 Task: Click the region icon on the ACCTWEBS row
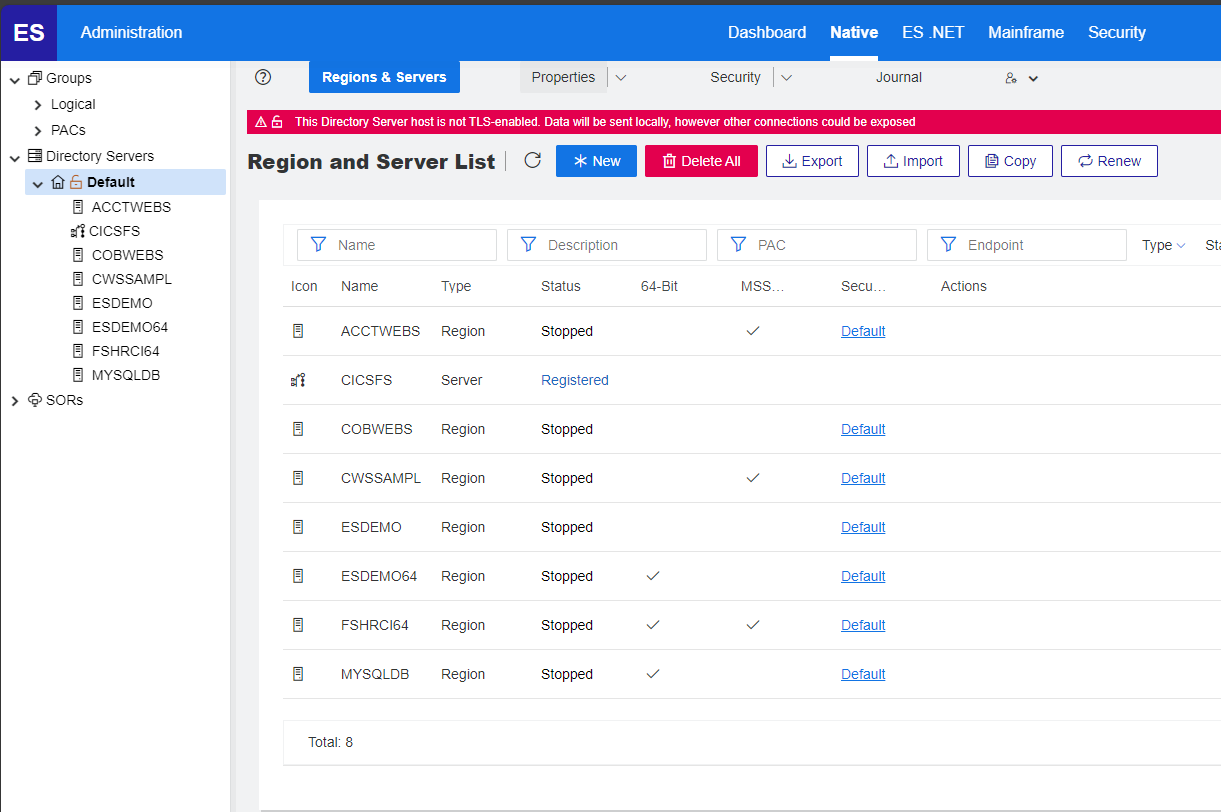[298, 330]
